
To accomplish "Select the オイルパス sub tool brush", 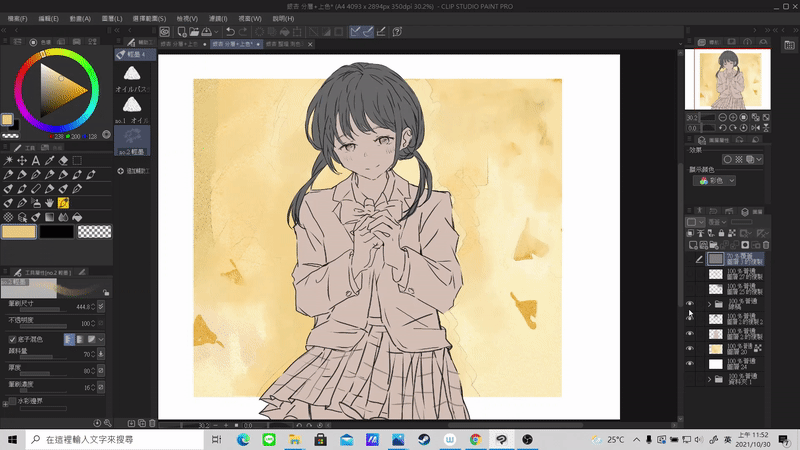I will click(x=133, y=78).
